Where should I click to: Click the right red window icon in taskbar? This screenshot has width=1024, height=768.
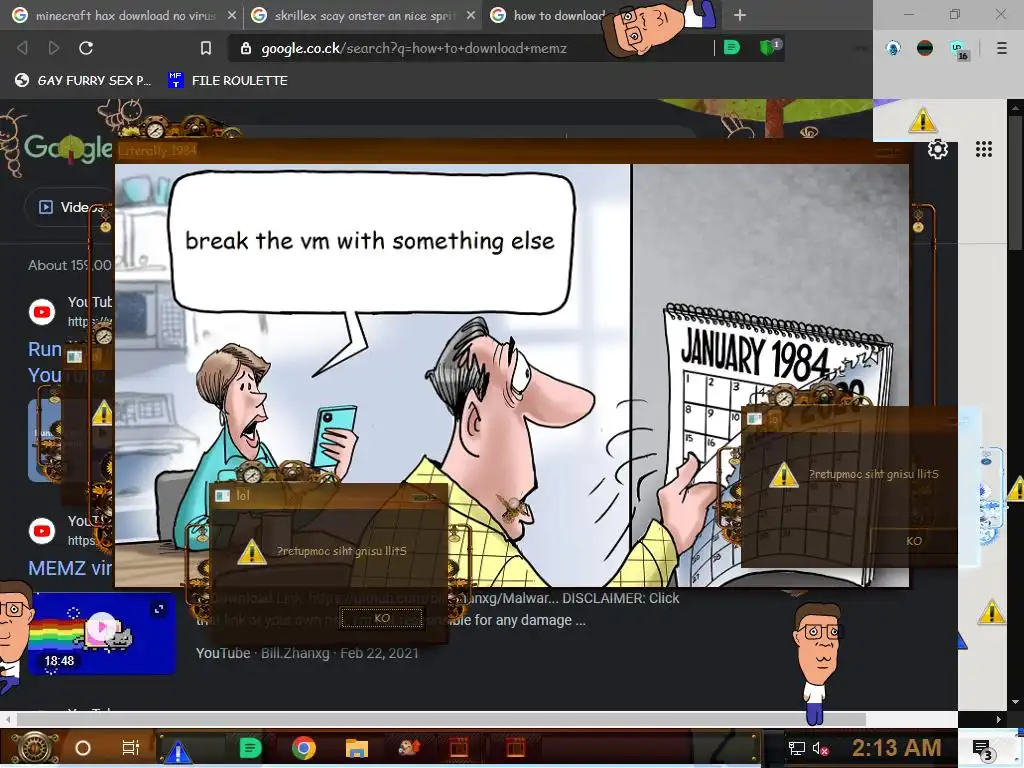tap(516, 748)
